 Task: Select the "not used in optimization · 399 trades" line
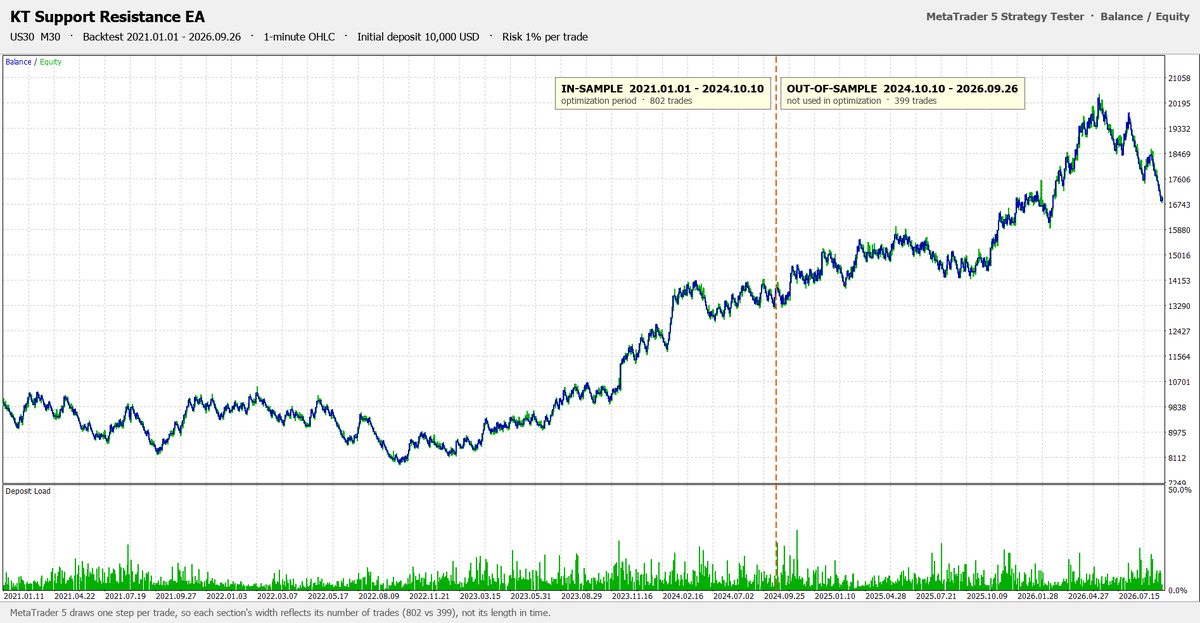pyautogui.click(x=860, y=101)
